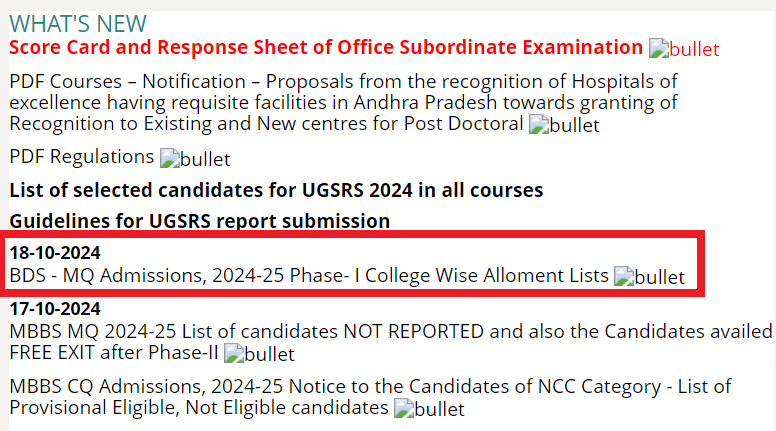Click 'Recognition to Existing and New centres' line

click(x=266, y=124)
